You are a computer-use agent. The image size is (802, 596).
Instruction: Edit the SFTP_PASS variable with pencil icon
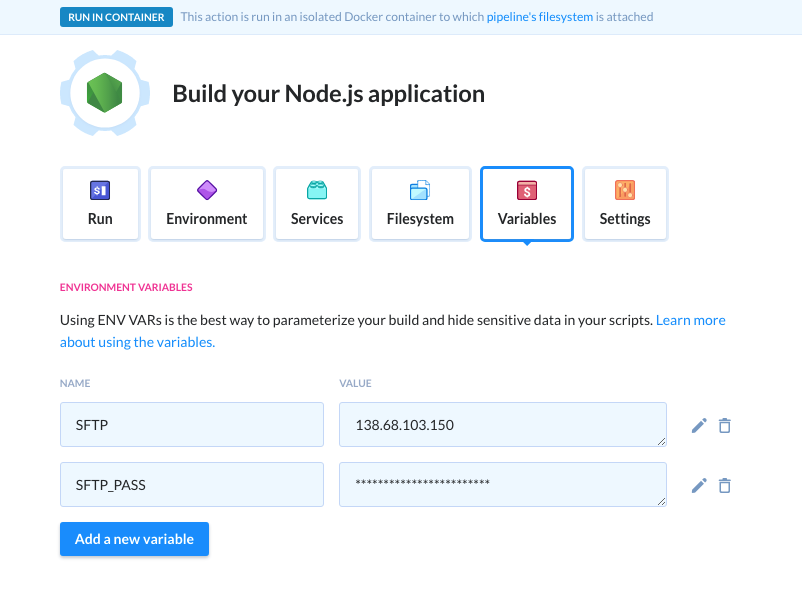click(x=699, y=485)
